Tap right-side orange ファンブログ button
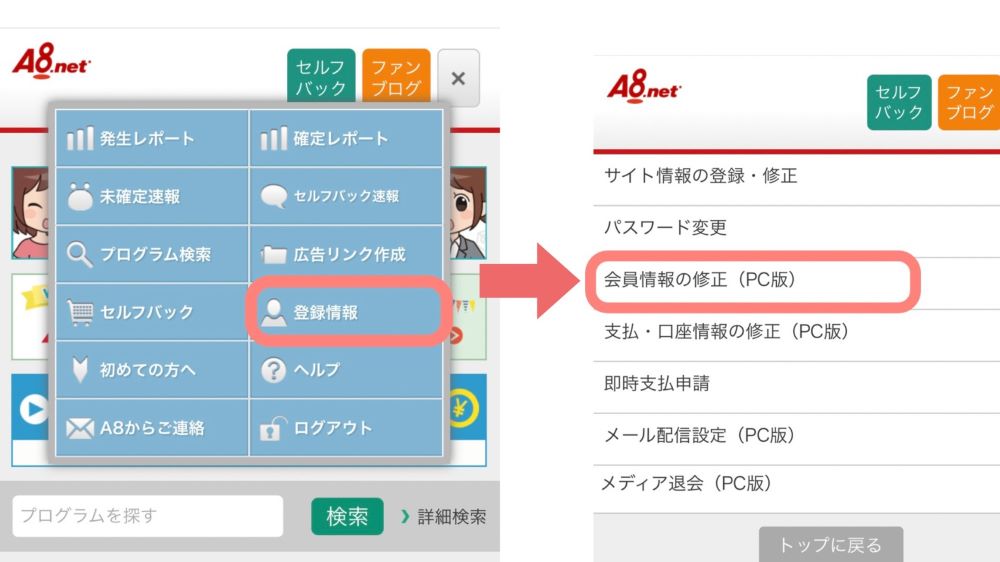The width and height of the screenshot is (1000, 562). coord(969,102)
